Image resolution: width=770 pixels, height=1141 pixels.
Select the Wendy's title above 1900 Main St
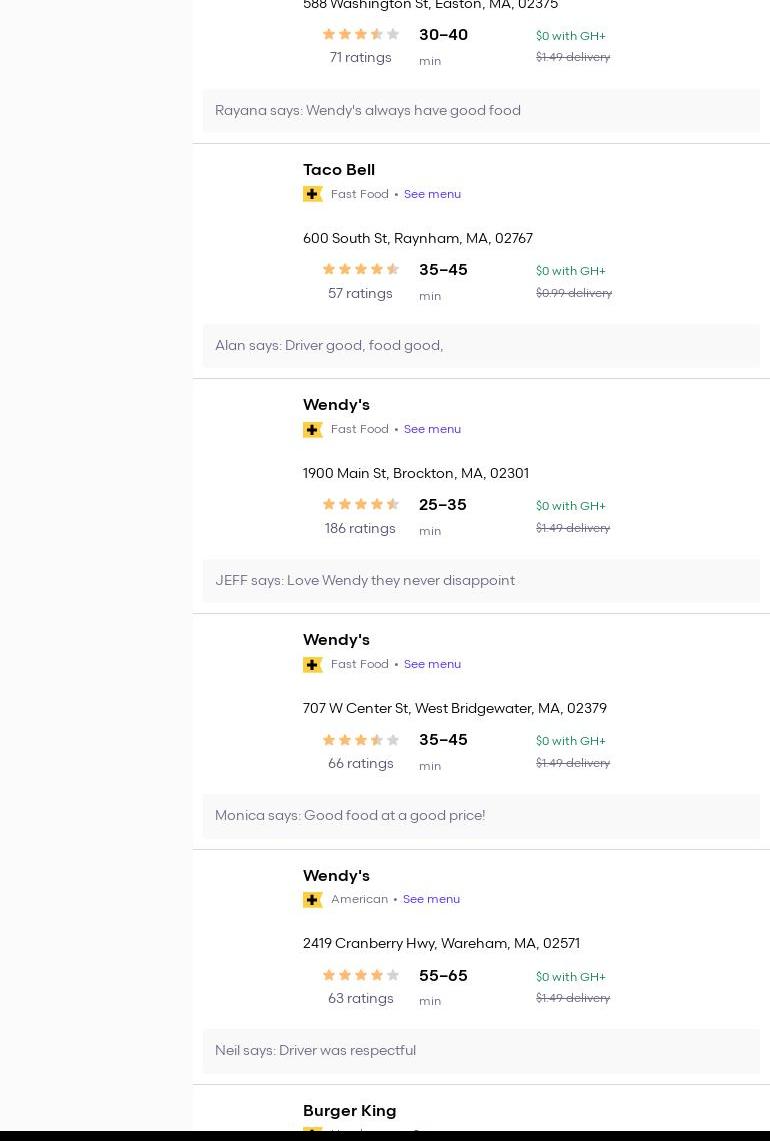point(336,405)
